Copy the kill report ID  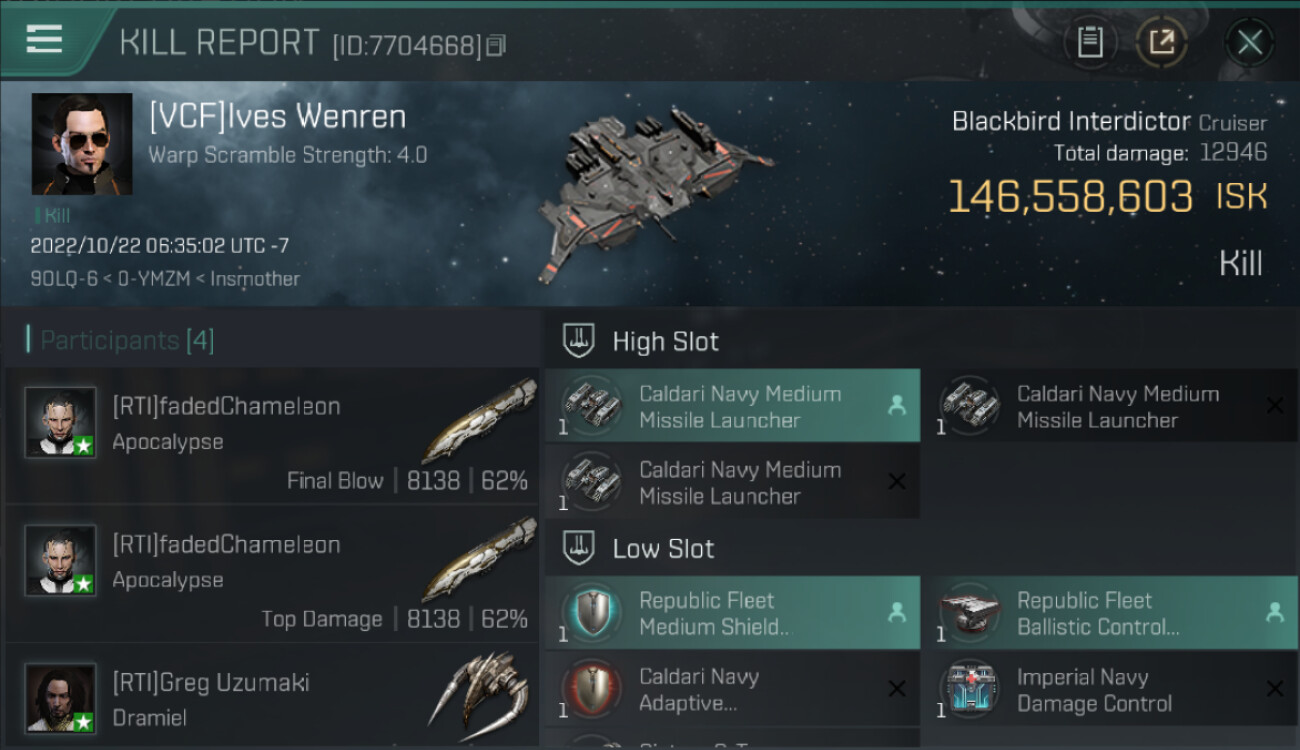496,45
